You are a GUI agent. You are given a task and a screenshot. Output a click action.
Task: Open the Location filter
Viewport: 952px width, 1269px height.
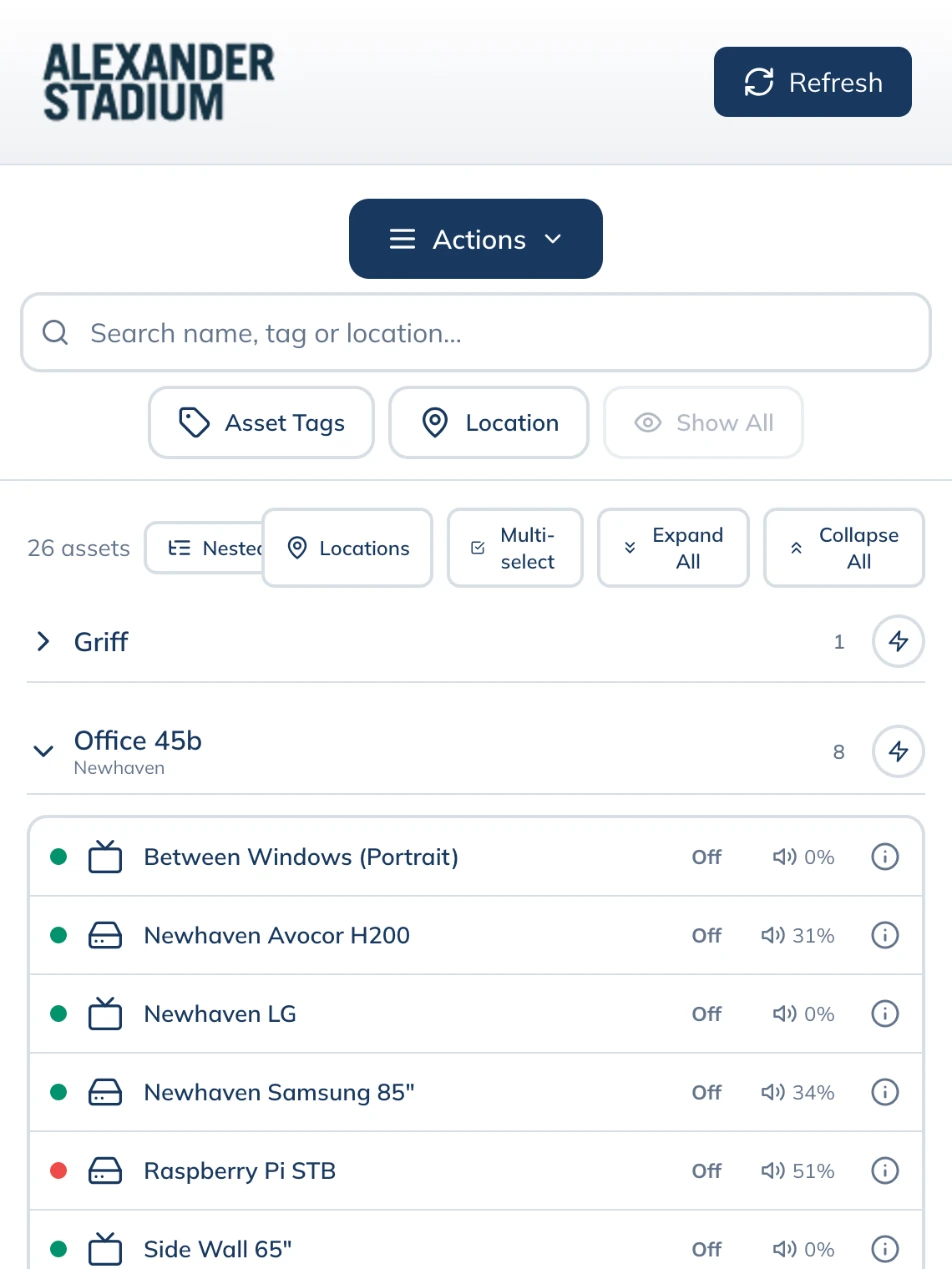488,423
